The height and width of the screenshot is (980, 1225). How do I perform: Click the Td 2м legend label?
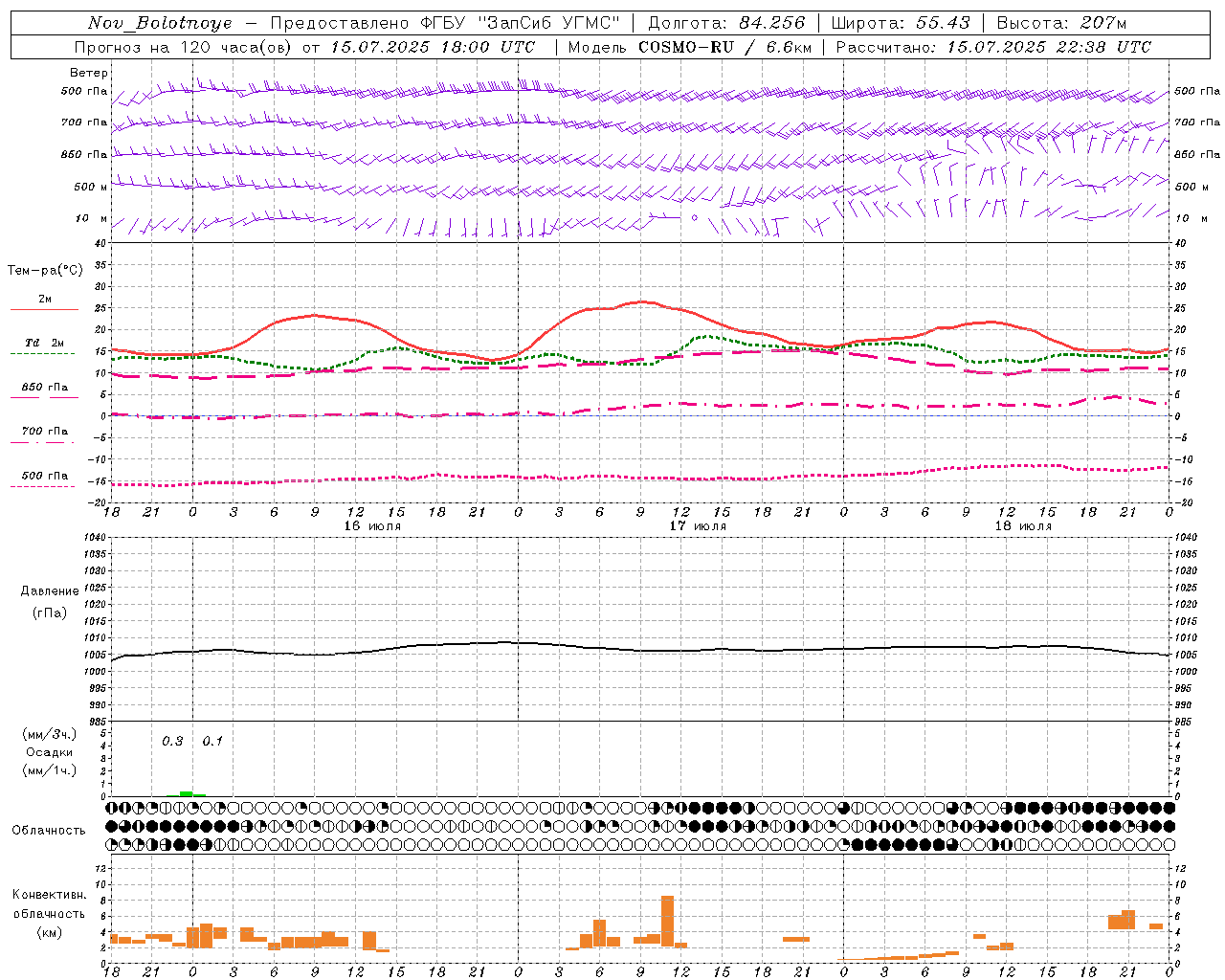(x=45, y=343)
